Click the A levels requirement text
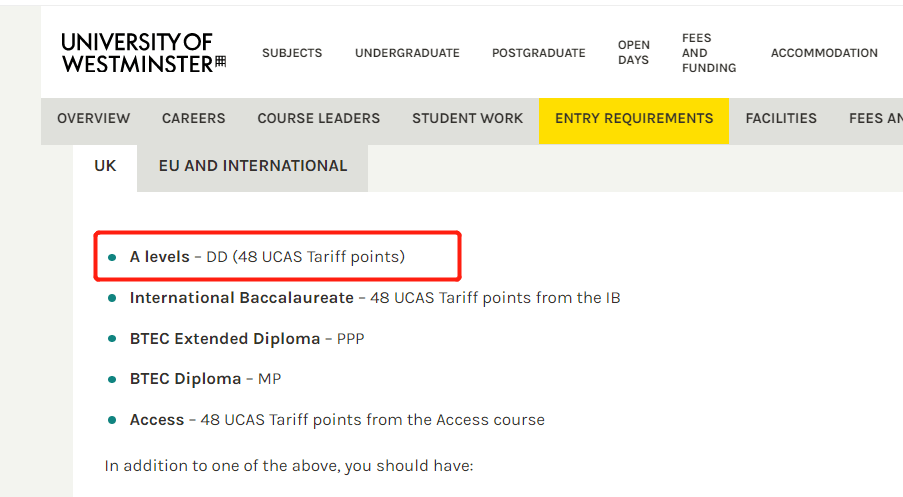Screen dimensions: 903x497 tap(267, 257)
